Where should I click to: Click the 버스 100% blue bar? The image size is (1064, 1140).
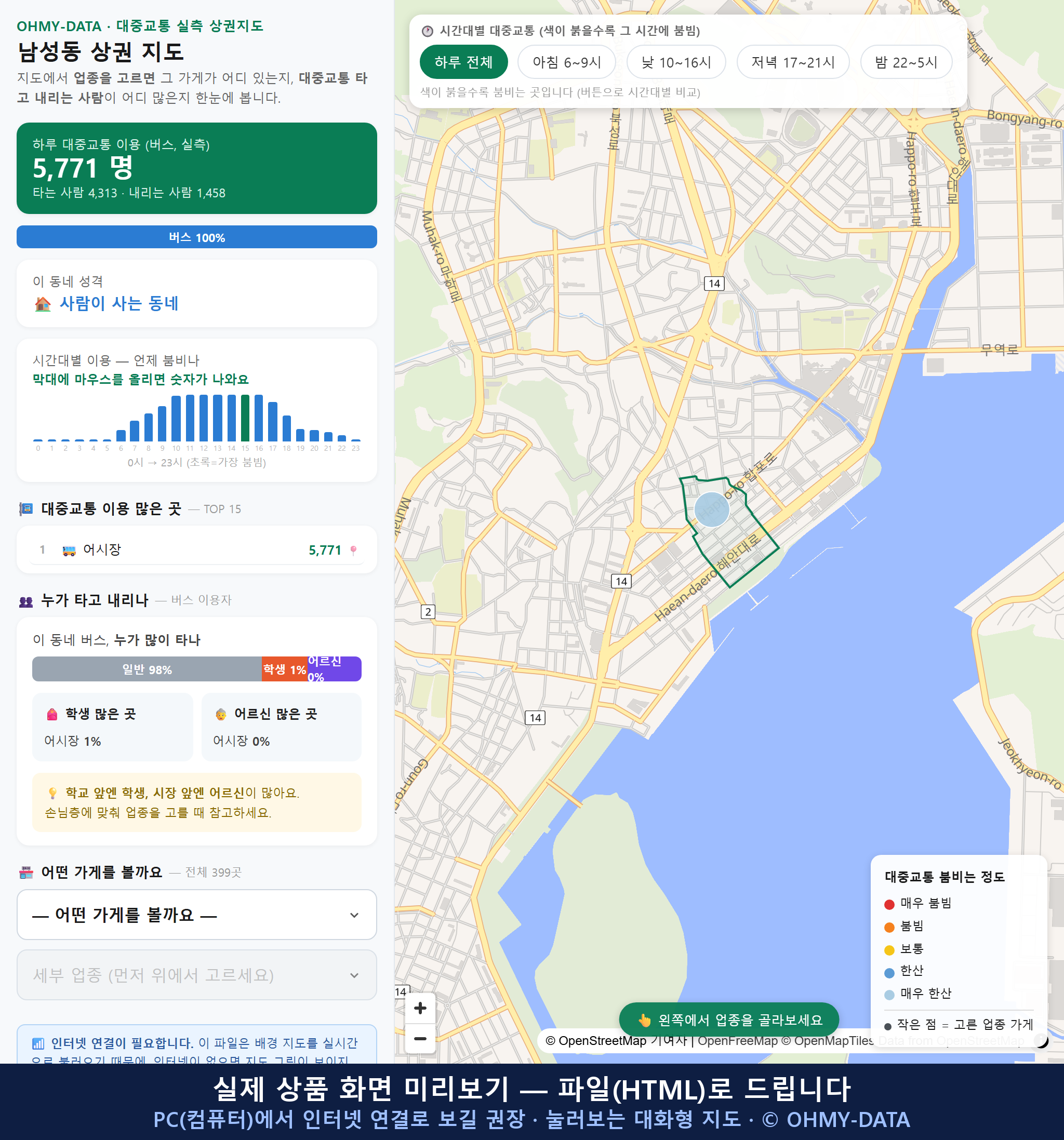click(197, 237)
